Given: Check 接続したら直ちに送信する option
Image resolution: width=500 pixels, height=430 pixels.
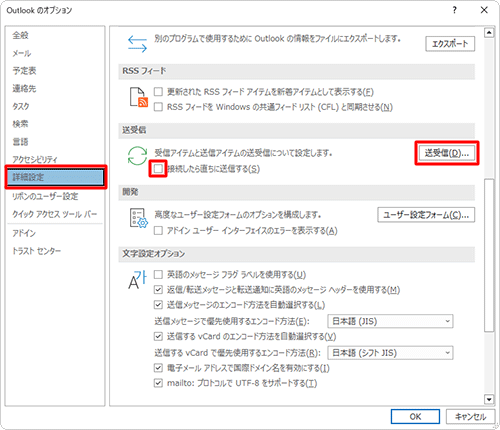Looking at the screenshot, I should point(158,169).
